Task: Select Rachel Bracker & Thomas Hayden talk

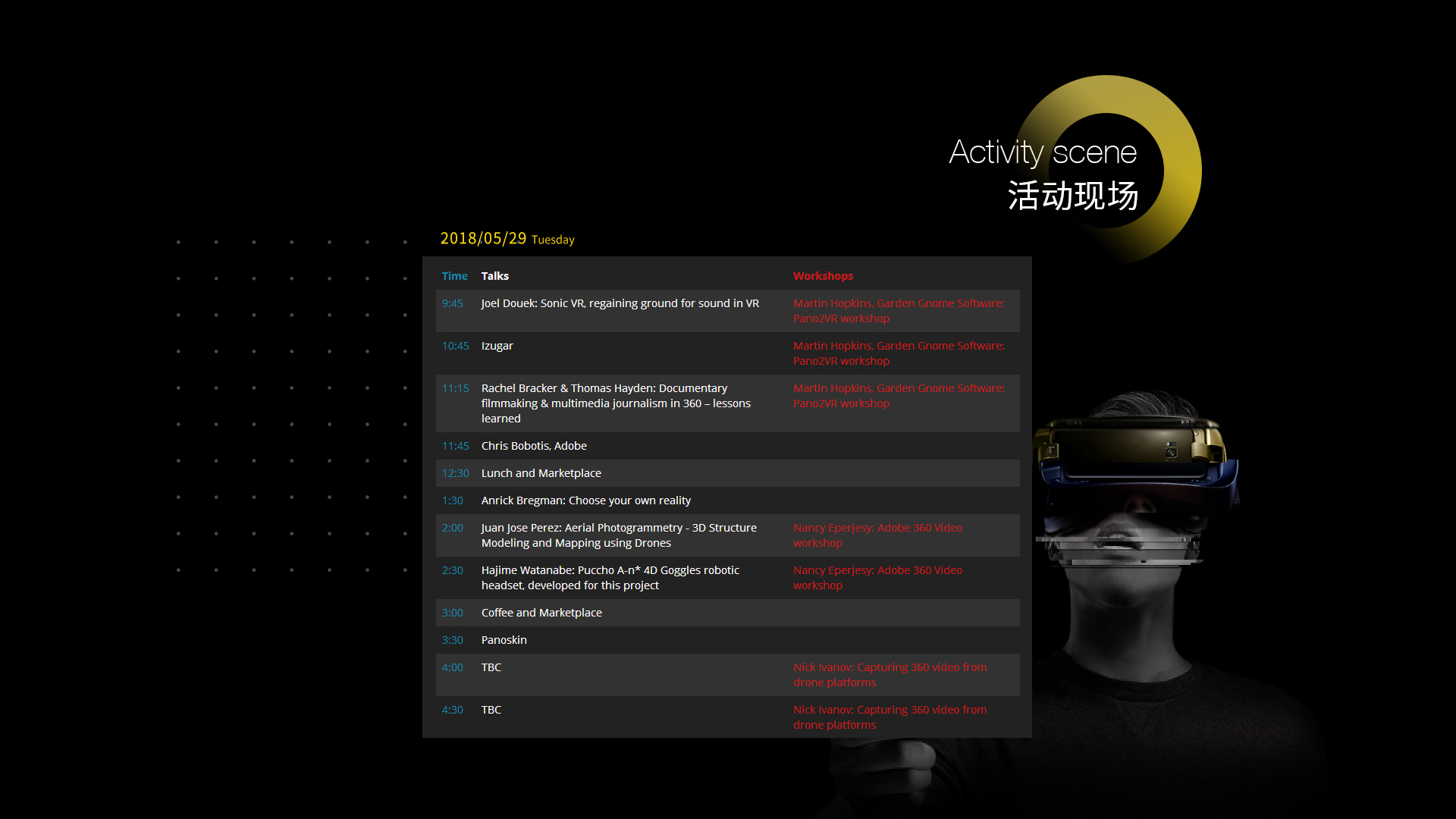Action: [616, 403]
